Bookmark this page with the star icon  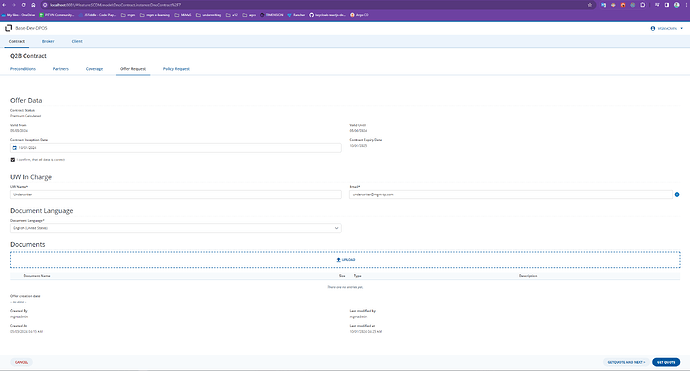tap(590, 5)
